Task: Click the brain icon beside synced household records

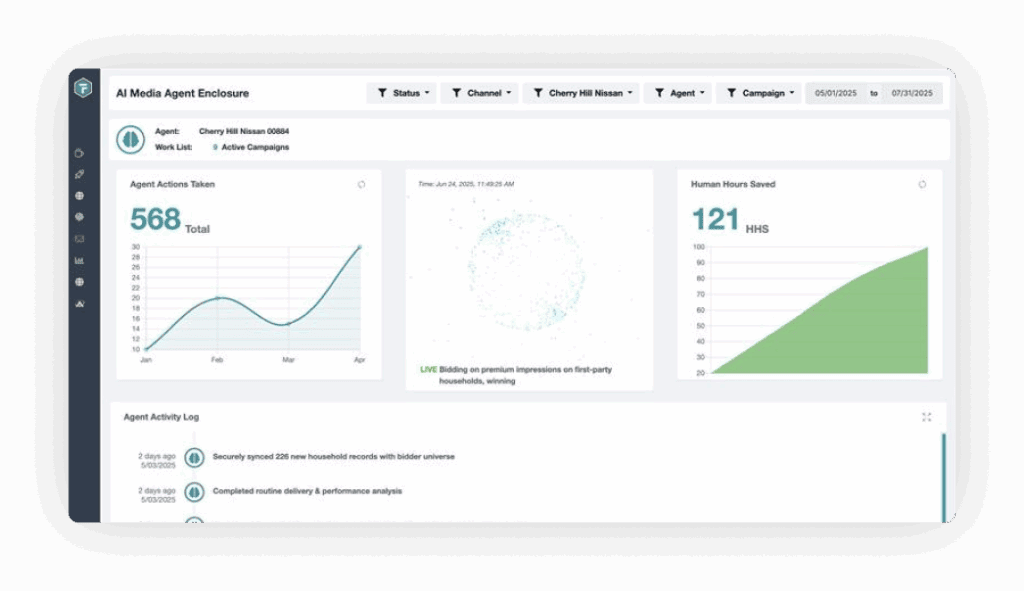Action: (x=194, y=458)
